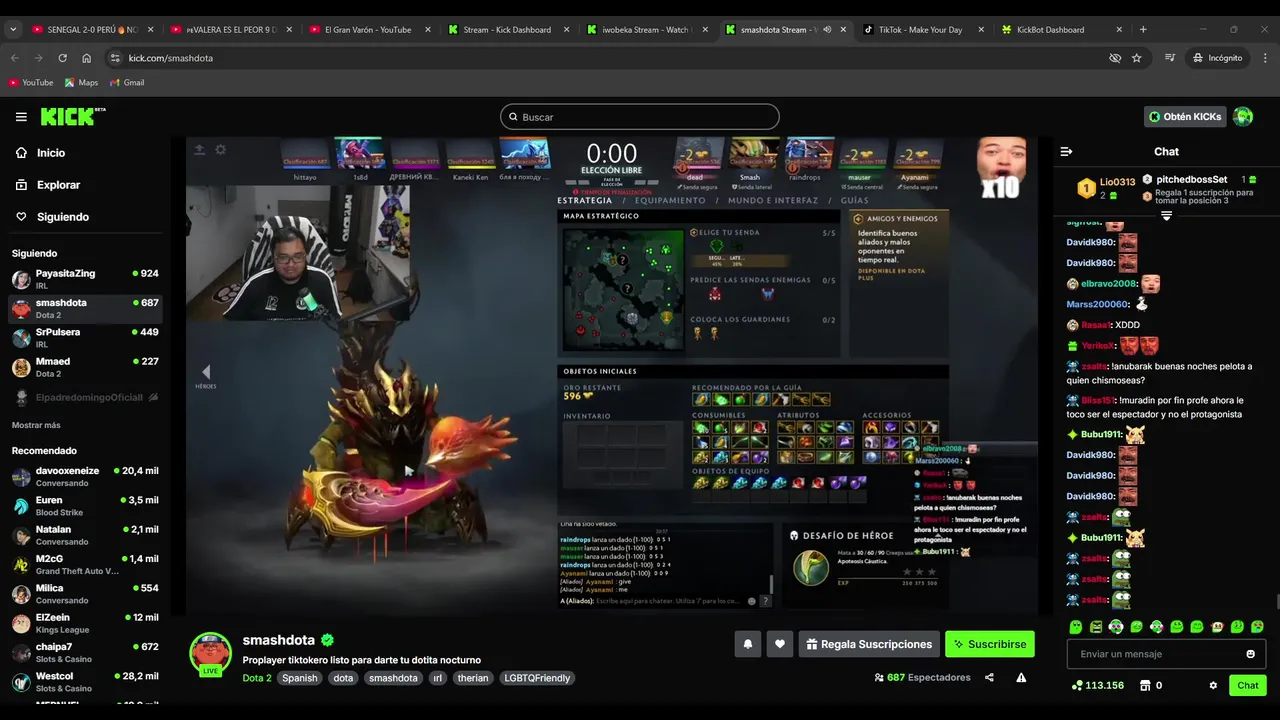This screenshot has width=1280, height=720.
Task: Open Mmaed channel in following list
Action: click(85, 367)
